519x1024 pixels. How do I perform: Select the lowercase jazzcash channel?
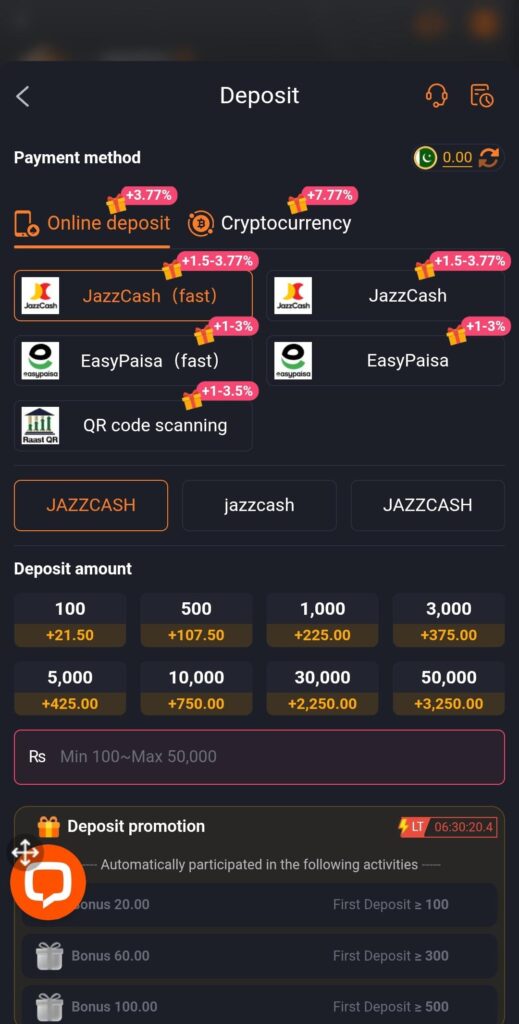[259, 505]
